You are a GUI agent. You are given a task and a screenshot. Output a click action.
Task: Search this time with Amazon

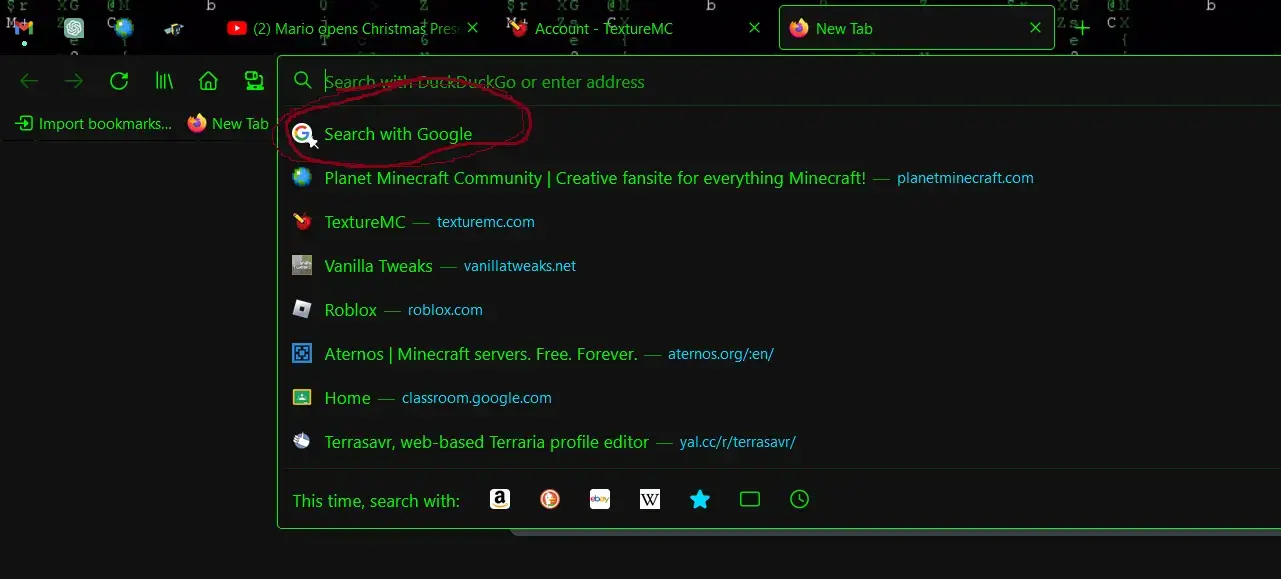(x=500, y=499)
